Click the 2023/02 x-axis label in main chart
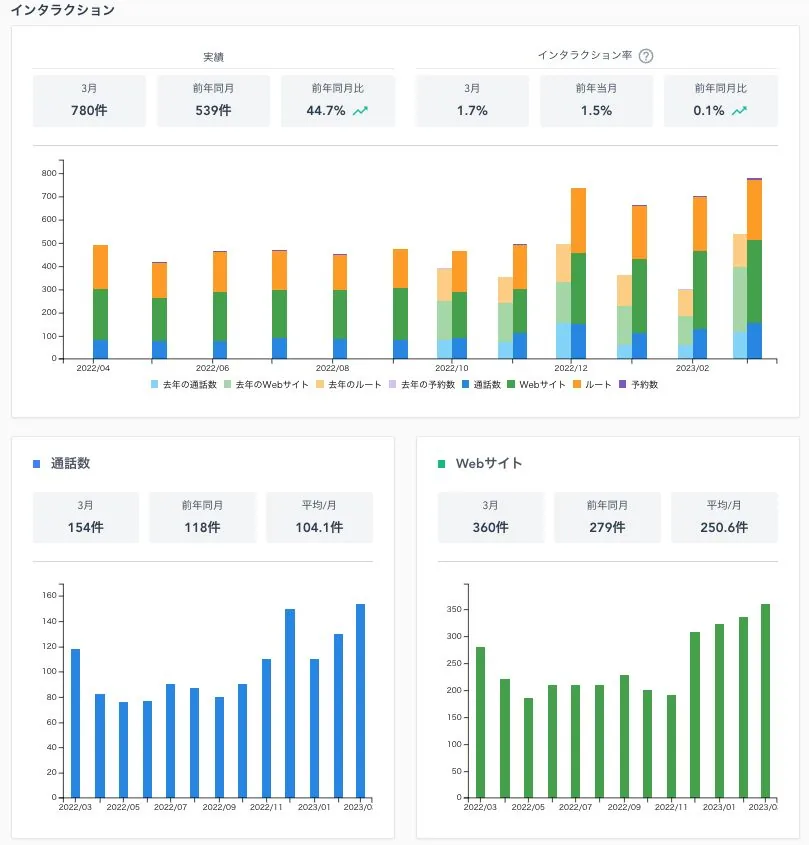Viewport: 809px width, 845px height. click(x=693, y=368)
